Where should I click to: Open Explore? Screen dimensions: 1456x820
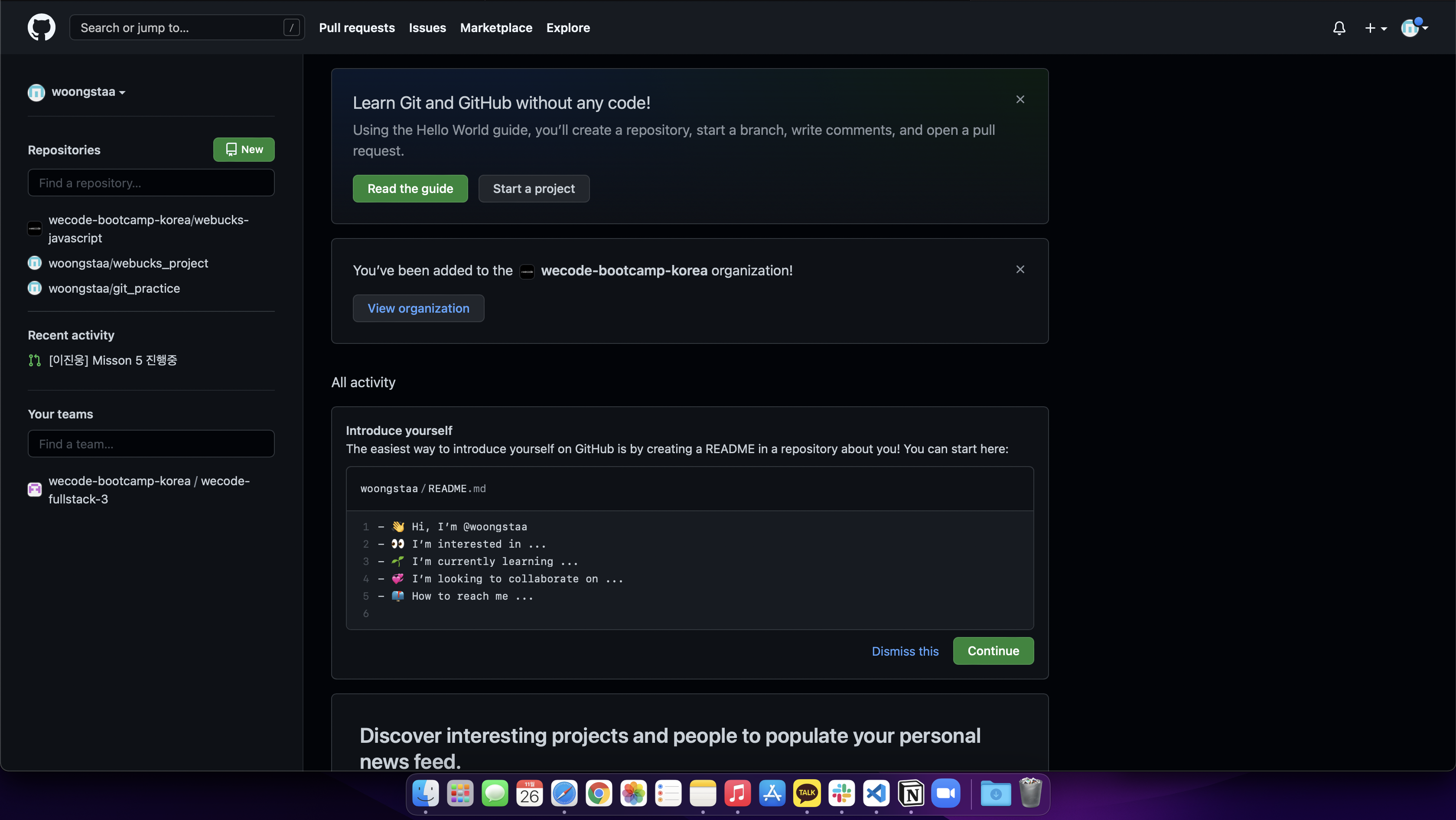tap(567, 28)
